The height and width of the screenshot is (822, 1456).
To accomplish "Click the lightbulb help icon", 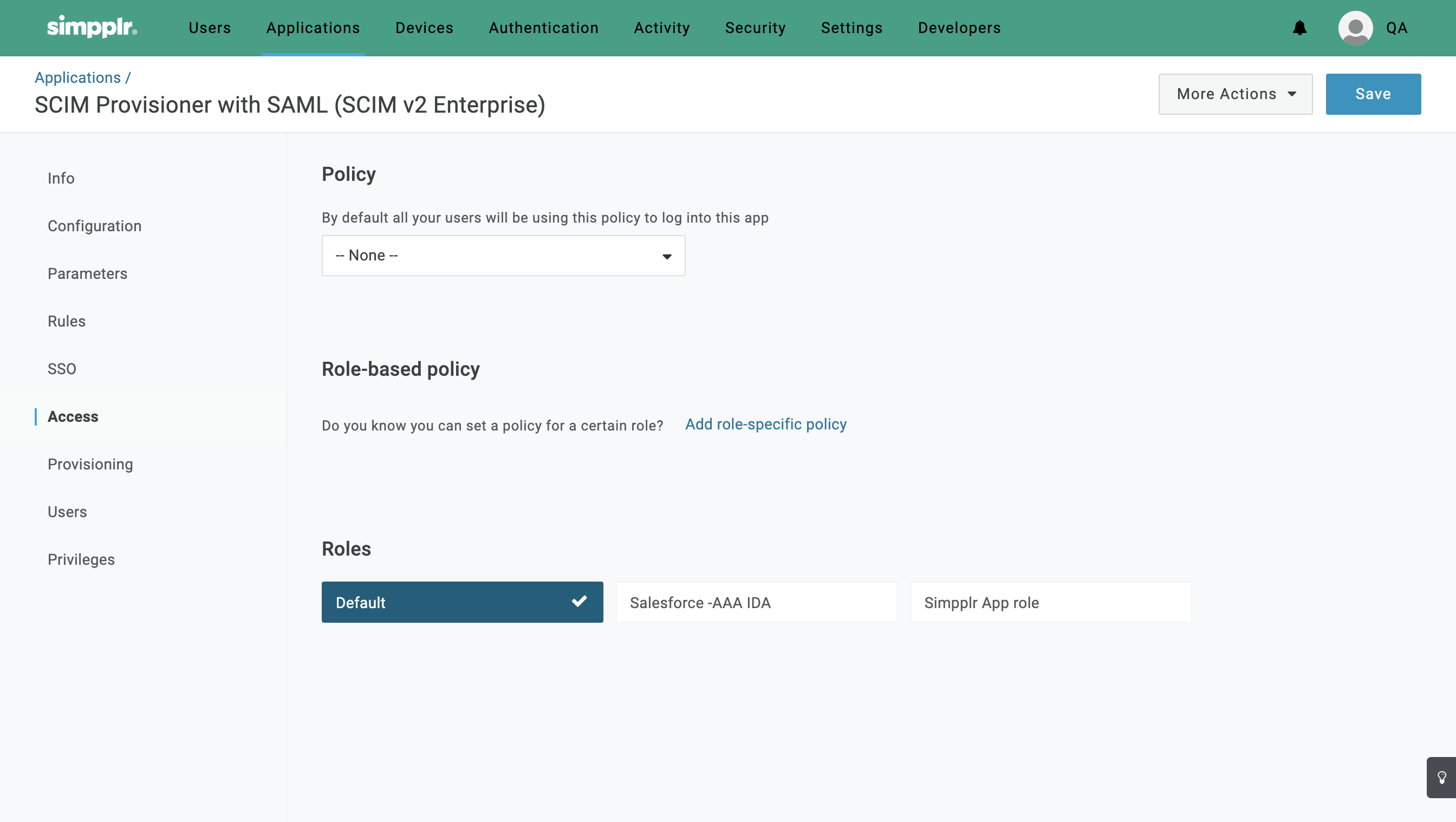I will tap(1441, 778).
